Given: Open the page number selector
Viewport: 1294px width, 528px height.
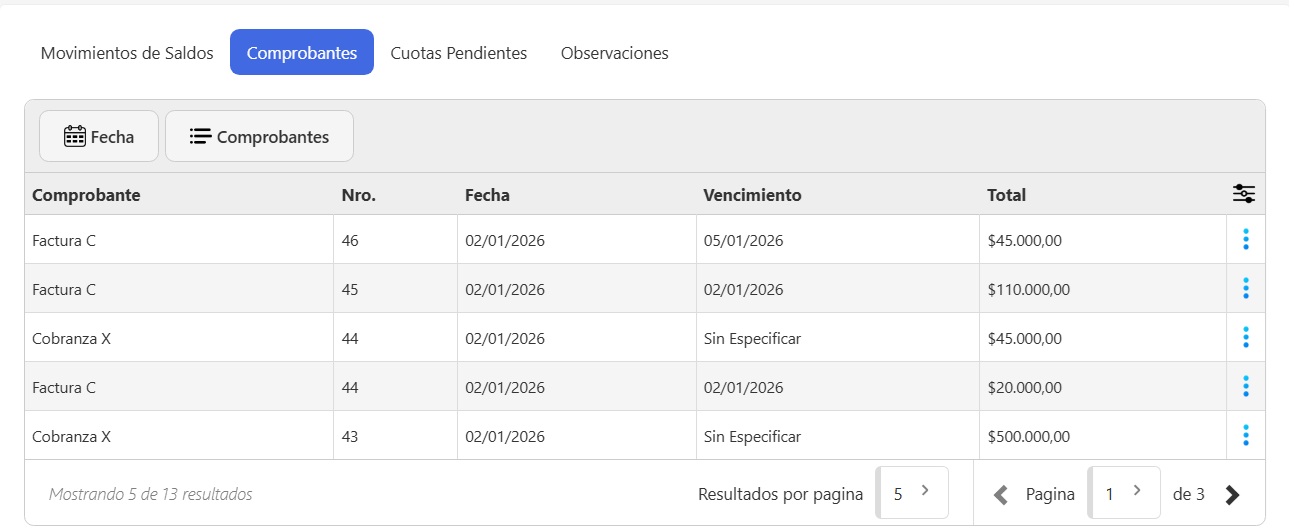Looking at the screenshot, I should pyautogui.click(x=1124, y=493).
